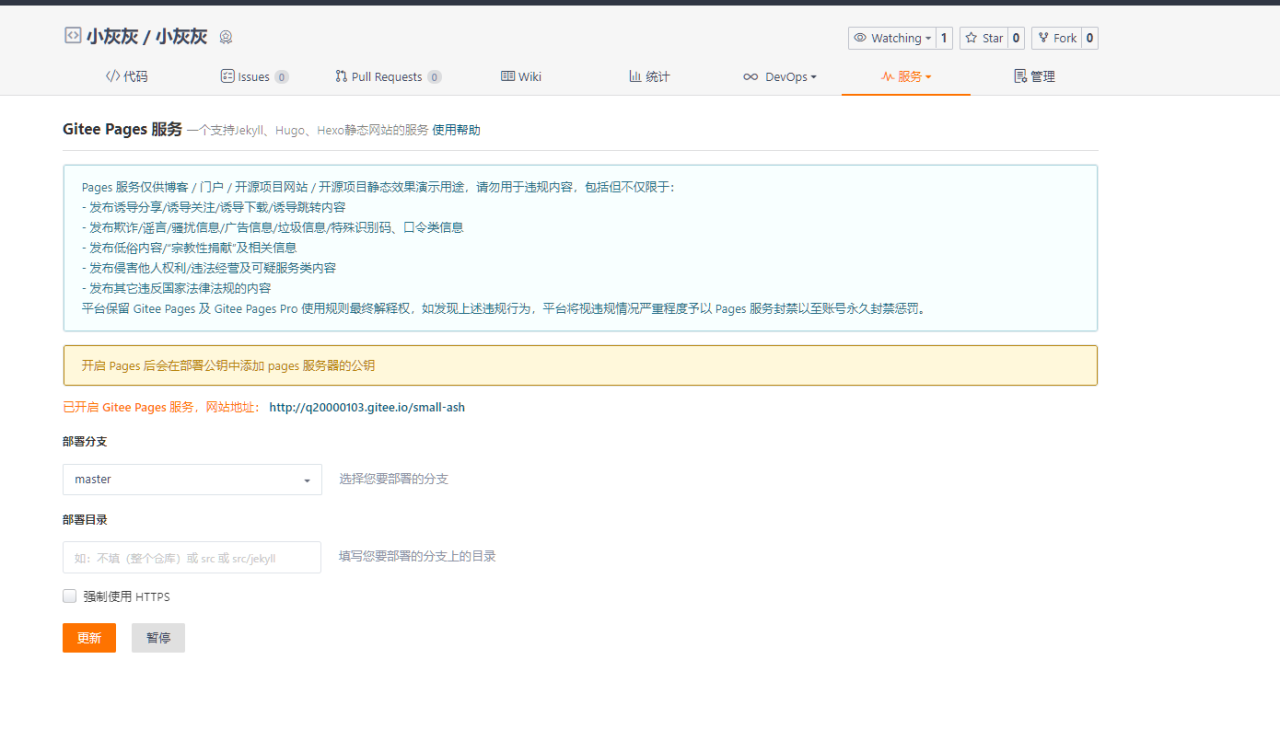
Task: Open the 代码 code tab
Action: pyautogui.click(x=127, y=77)
